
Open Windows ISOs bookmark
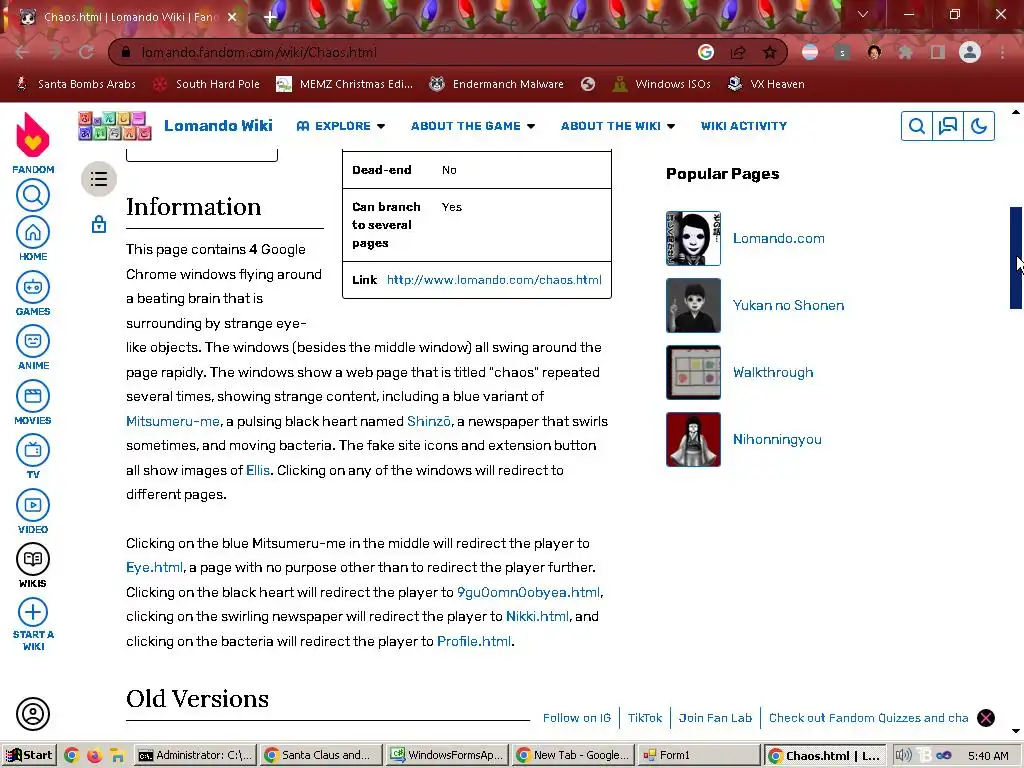tap(662, 84)
